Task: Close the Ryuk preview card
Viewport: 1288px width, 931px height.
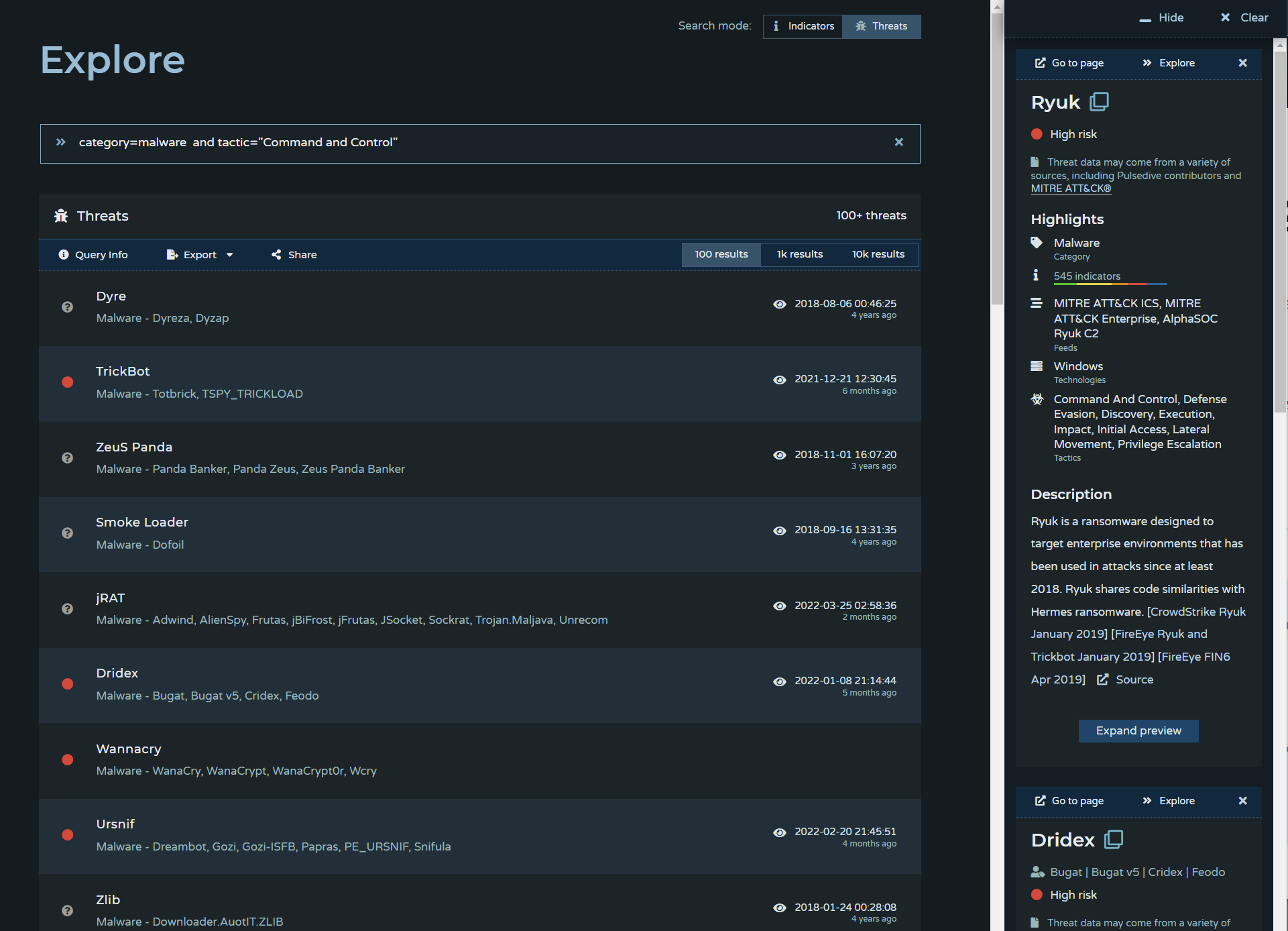Action: (1243, 63)
